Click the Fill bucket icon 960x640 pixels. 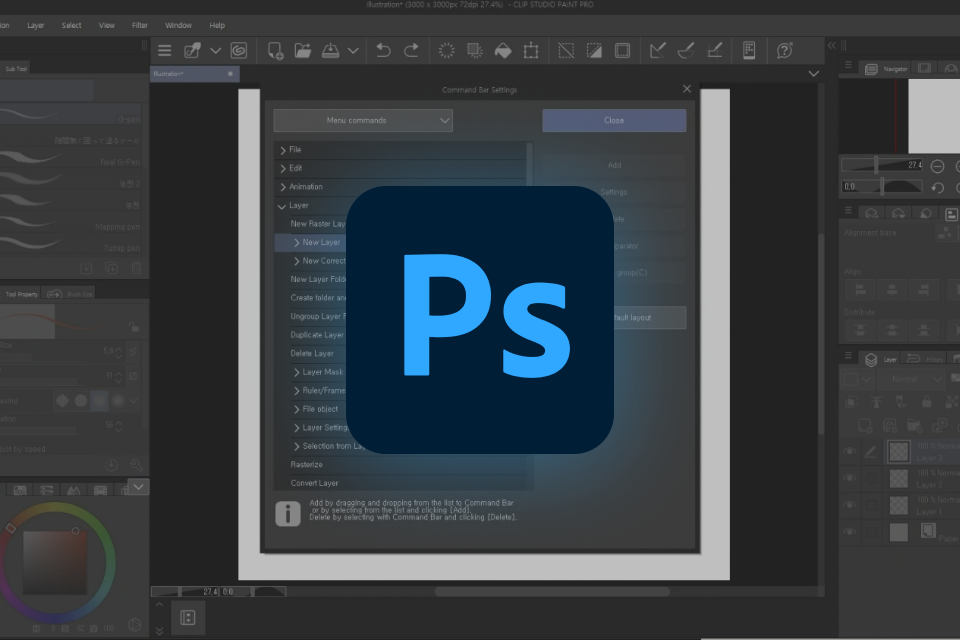(x=503, y=51)
